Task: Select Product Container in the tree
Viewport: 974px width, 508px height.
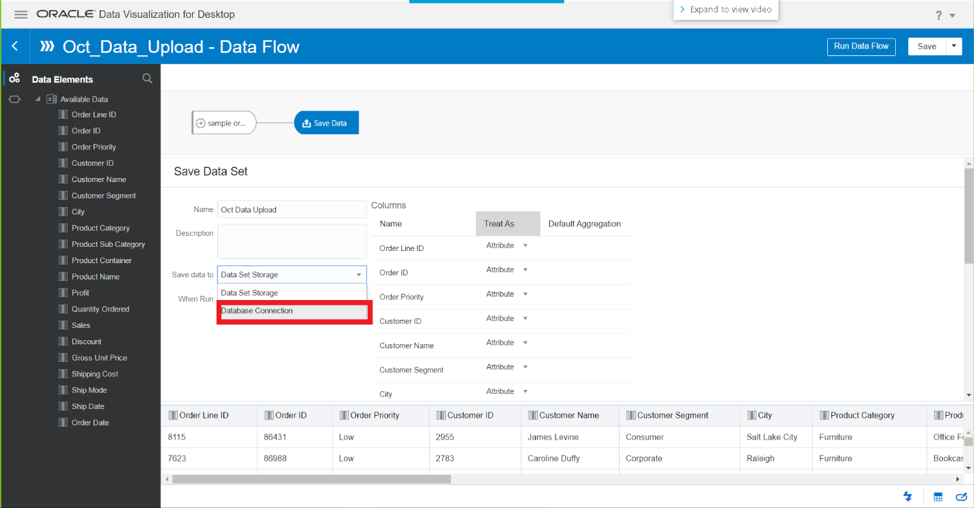Action: tap(101, 260)
